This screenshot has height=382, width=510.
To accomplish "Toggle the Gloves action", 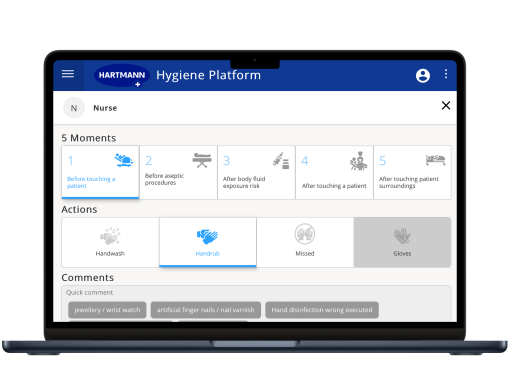I will click(402, 242).
